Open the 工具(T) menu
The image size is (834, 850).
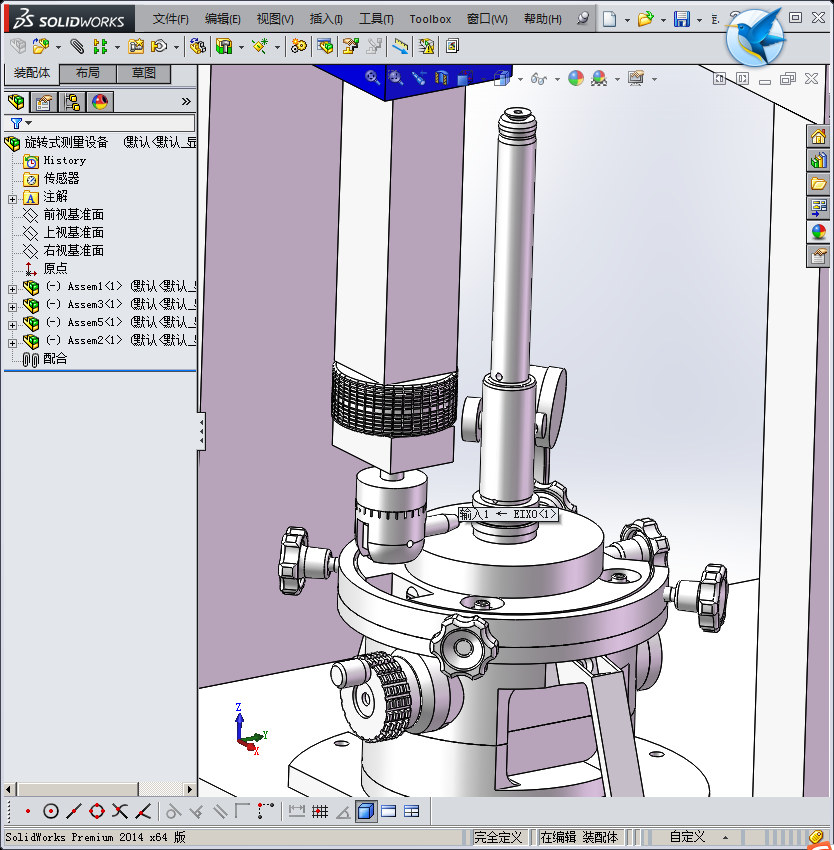376,19
